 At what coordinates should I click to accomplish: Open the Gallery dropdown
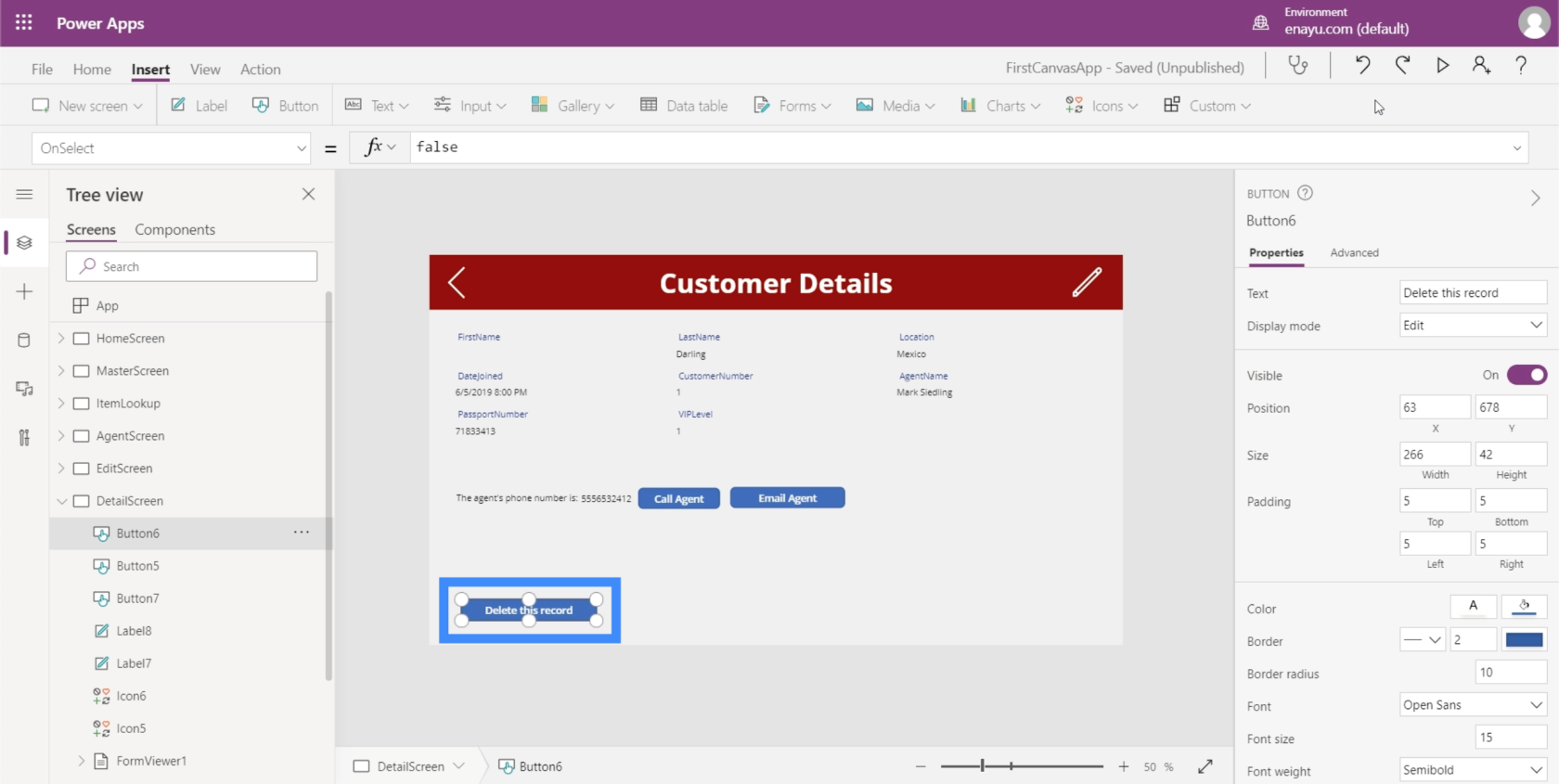(x=573, y=106)
